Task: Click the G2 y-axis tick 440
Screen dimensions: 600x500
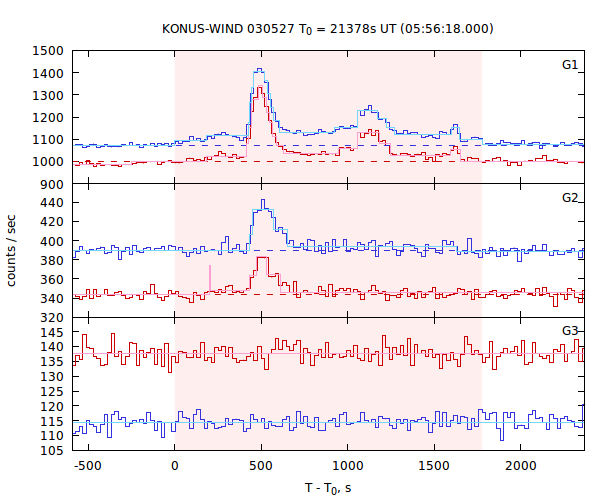Action: point(52,203)
